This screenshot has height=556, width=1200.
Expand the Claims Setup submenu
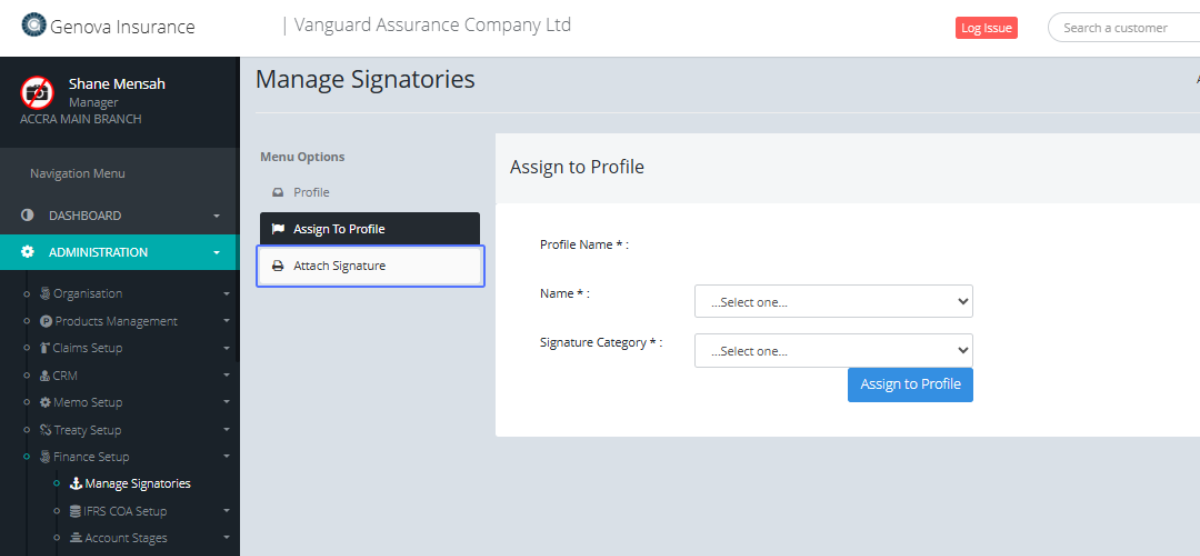pos(226,348)
